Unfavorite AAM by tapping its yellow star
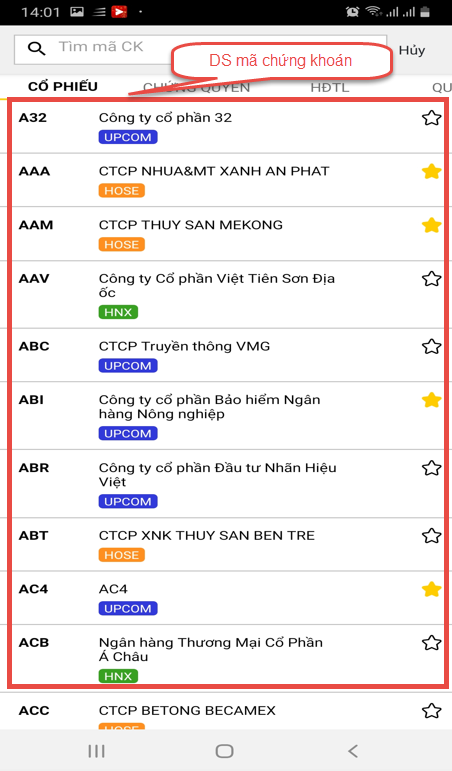The image size is (452, 771). (431, 225)
